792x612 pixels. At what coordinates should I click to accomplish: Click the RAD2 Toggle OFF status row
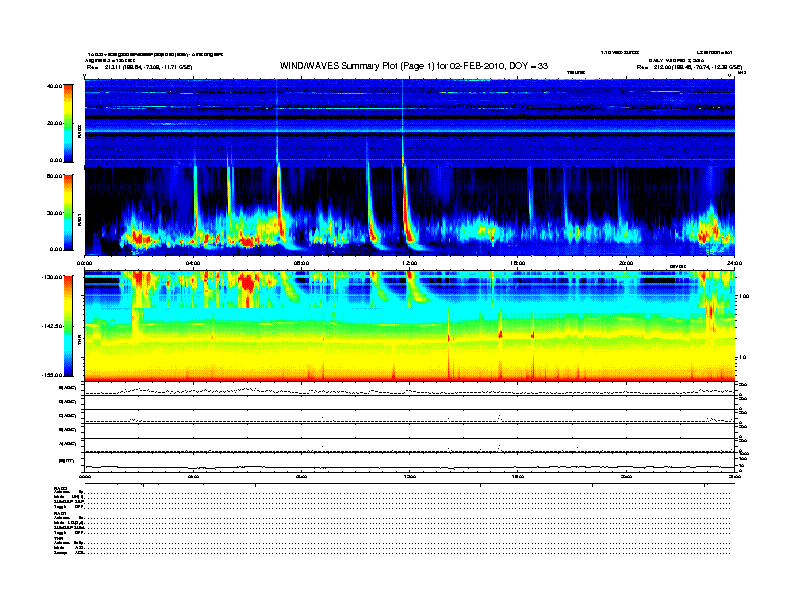[x=392, y=506]
